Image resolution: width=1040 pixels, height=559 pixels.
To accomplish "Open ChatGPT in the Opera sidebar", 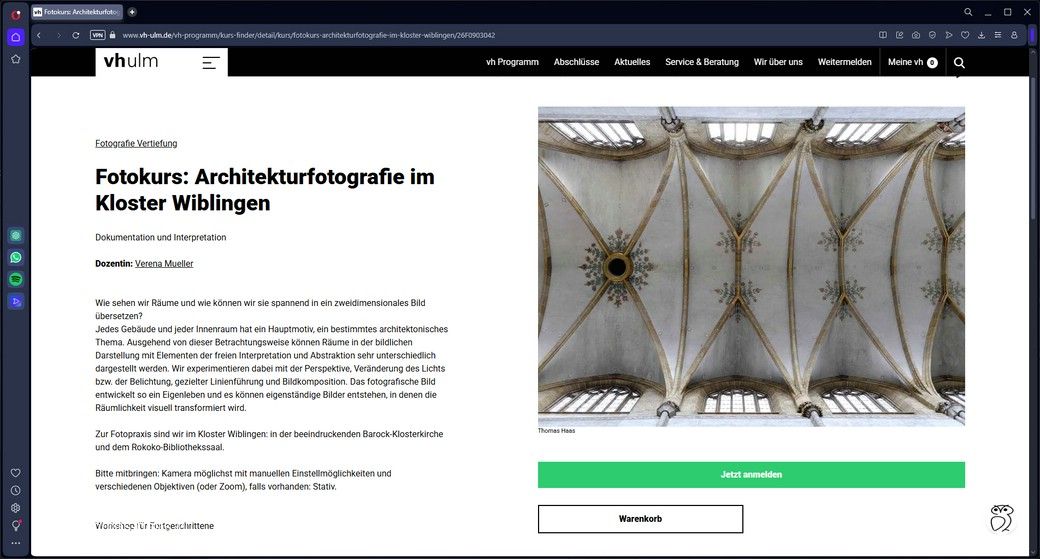I will [x=16, y=235].
